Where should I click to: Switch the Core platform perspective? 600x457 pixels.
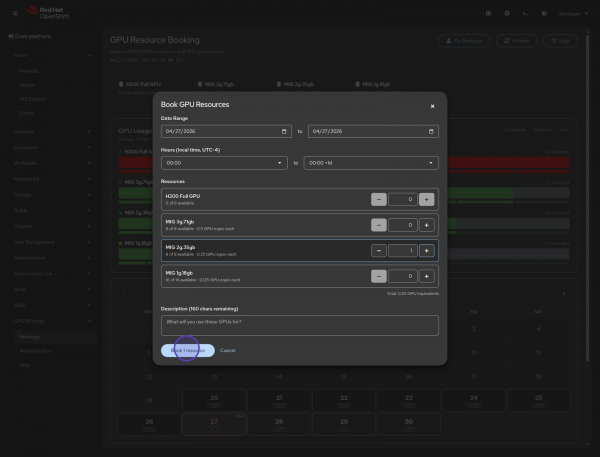click(30, 36)
